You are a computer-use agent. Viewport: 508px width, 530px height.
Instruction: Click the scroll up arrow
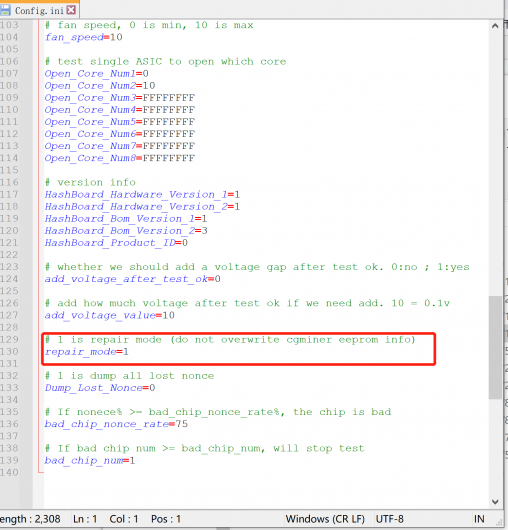tap(495, 26)
